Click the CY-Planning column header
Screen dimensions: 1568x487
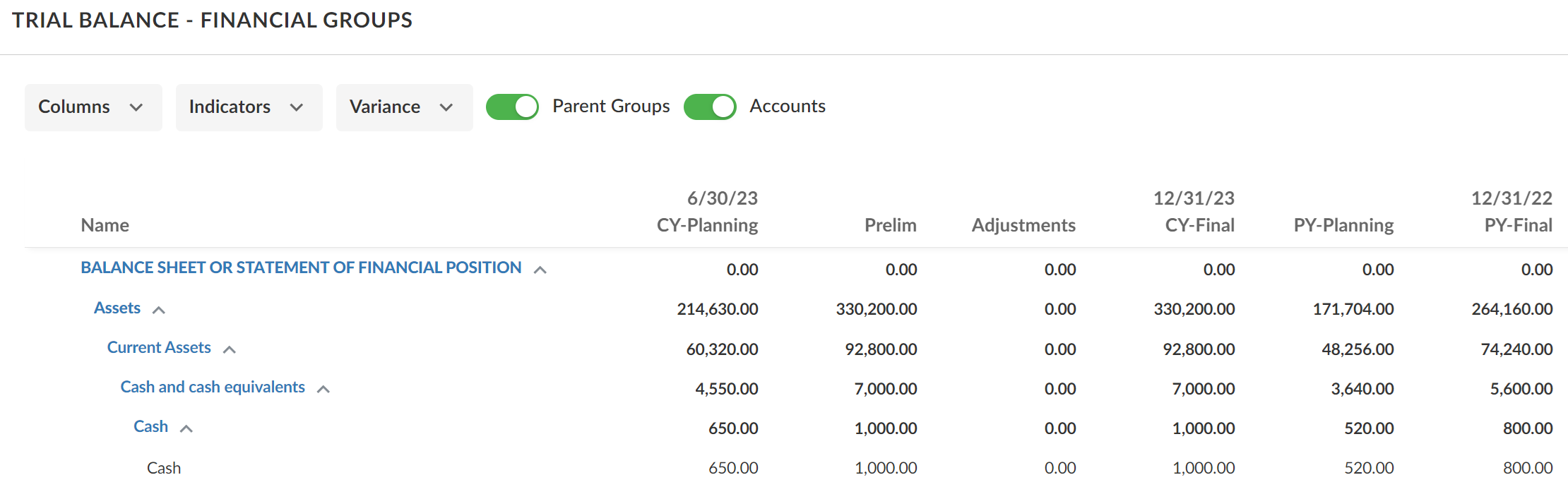707,225
